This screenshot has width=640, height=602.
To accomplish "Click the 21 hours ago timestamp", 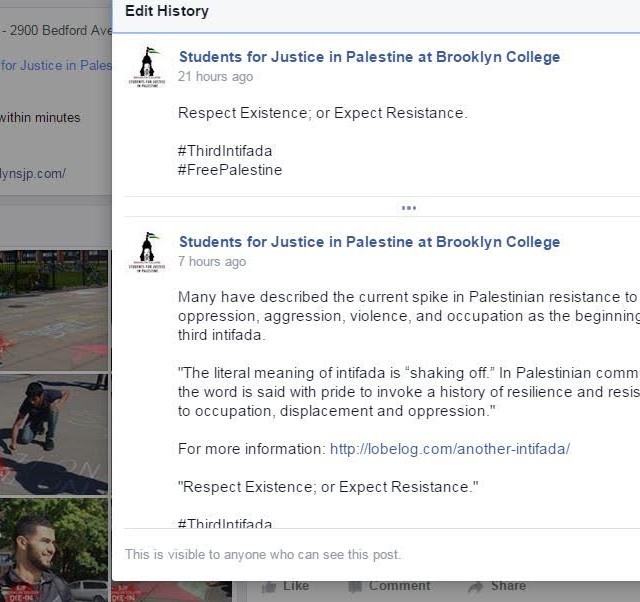I will [216, 77].
